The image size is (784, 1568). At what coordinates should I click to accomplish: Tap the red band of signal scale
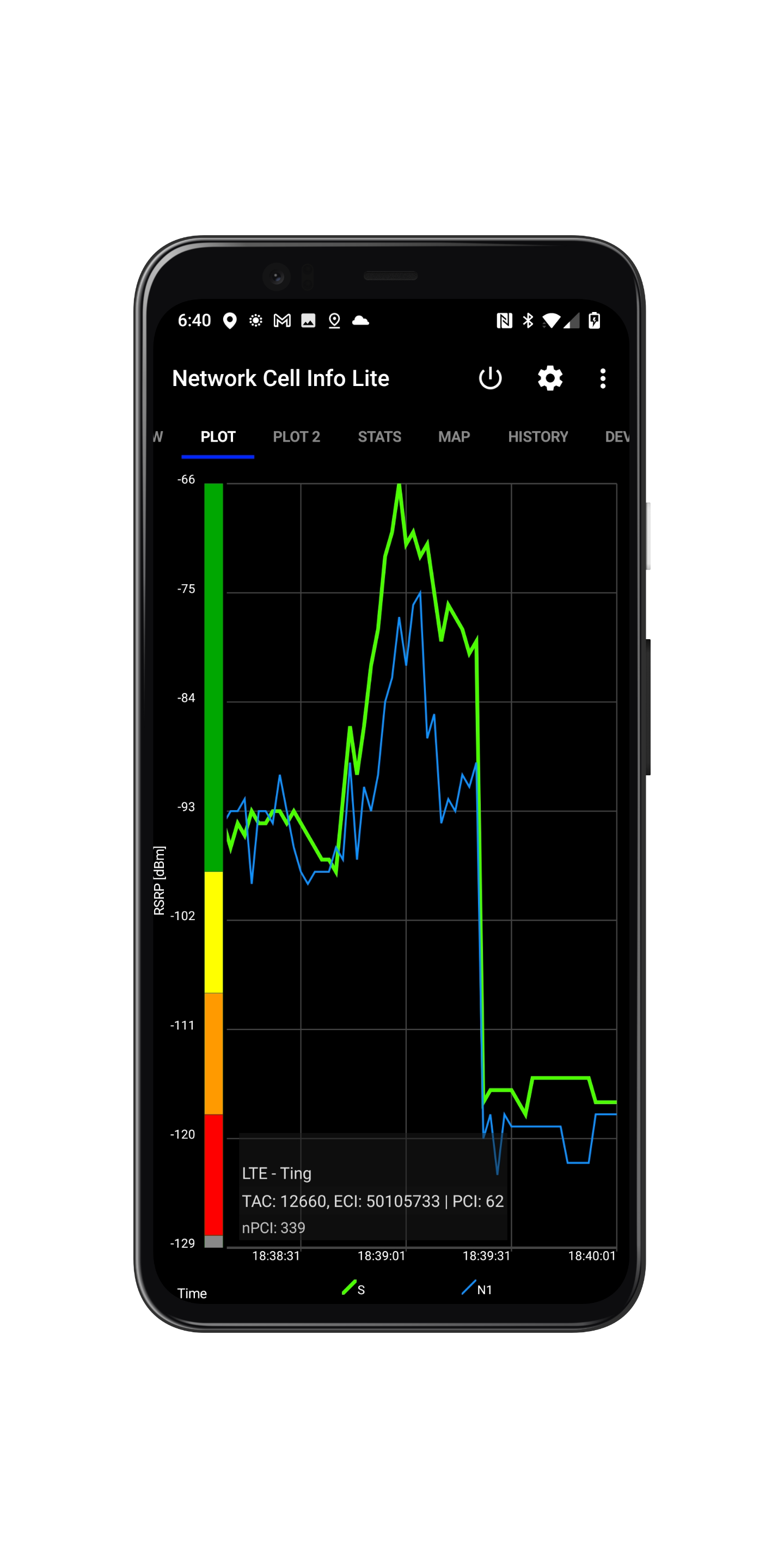tap(213, 1174)
